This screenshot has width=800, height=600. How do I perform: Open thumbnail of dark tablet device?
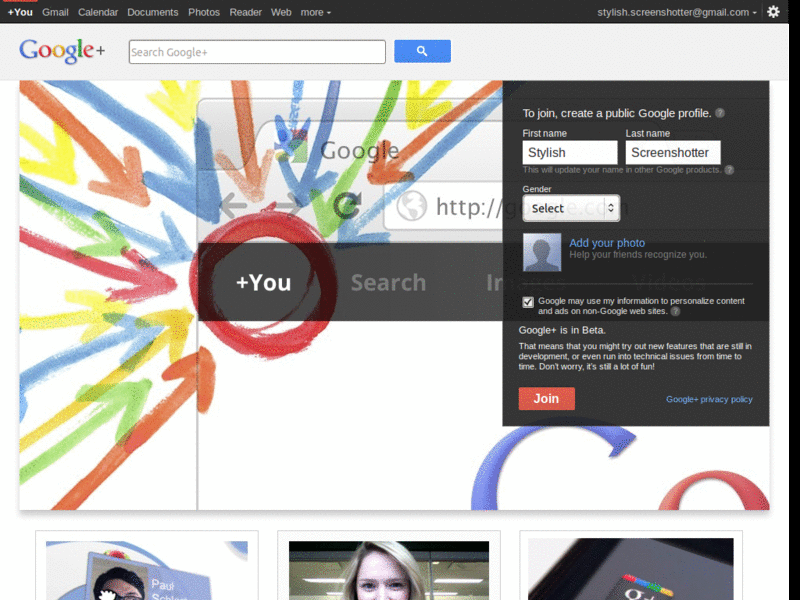(x=631, y=569)
